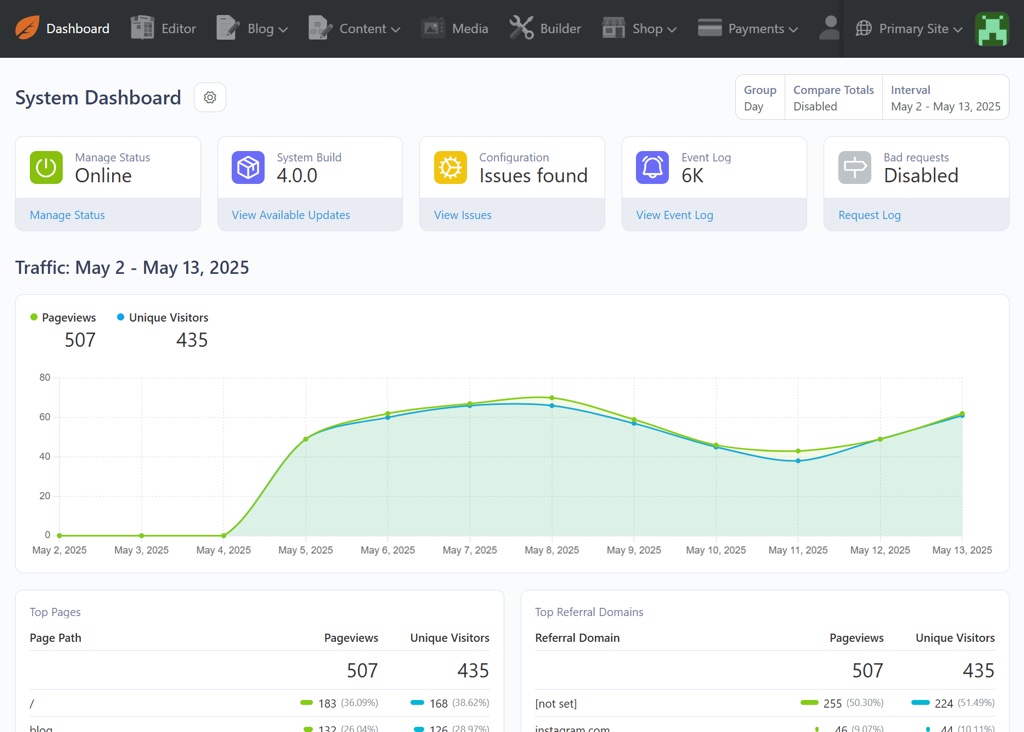The height and width of the screenshot is (732, 1024).
Task: Follow the View Available Updates link
Action: click(x=290, y=215)
